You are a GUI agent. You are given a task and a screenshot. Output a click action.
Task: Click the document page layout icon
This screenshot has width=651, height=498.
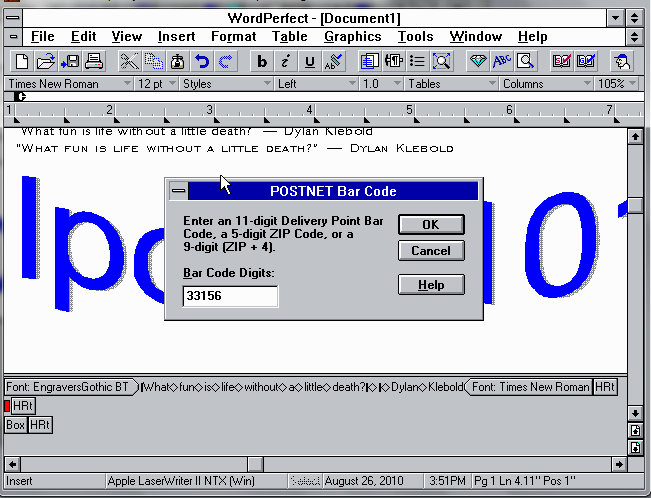pos(369,62)
